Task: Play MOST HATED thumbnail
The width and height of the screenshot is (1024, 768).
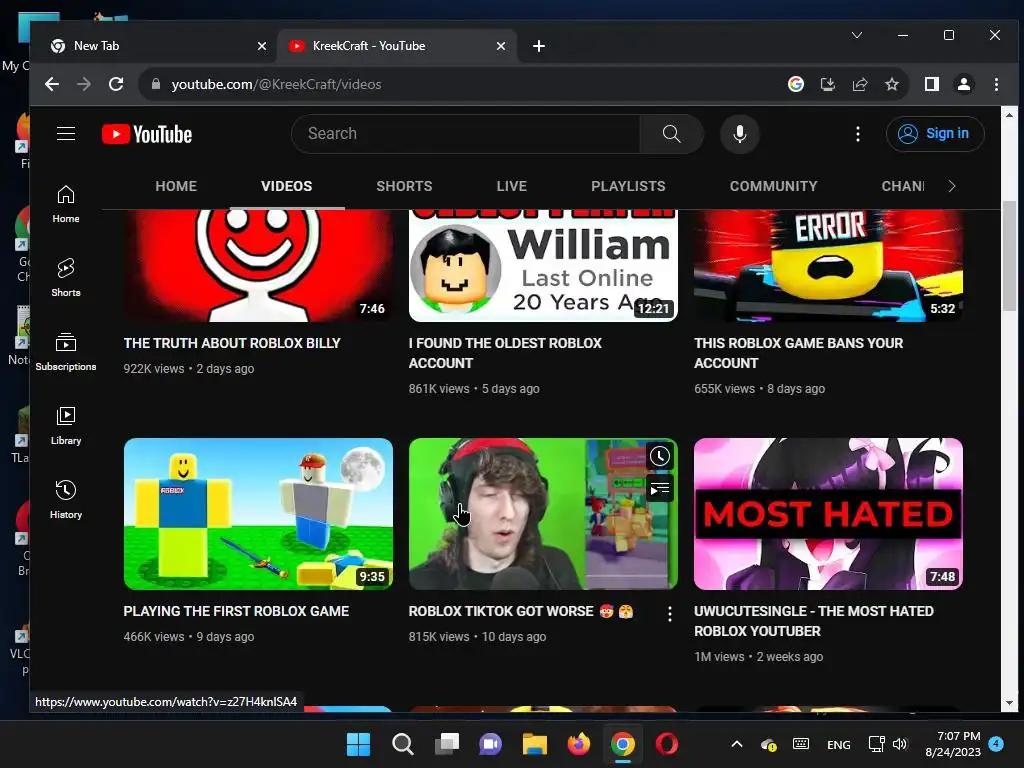Action: 828,514
